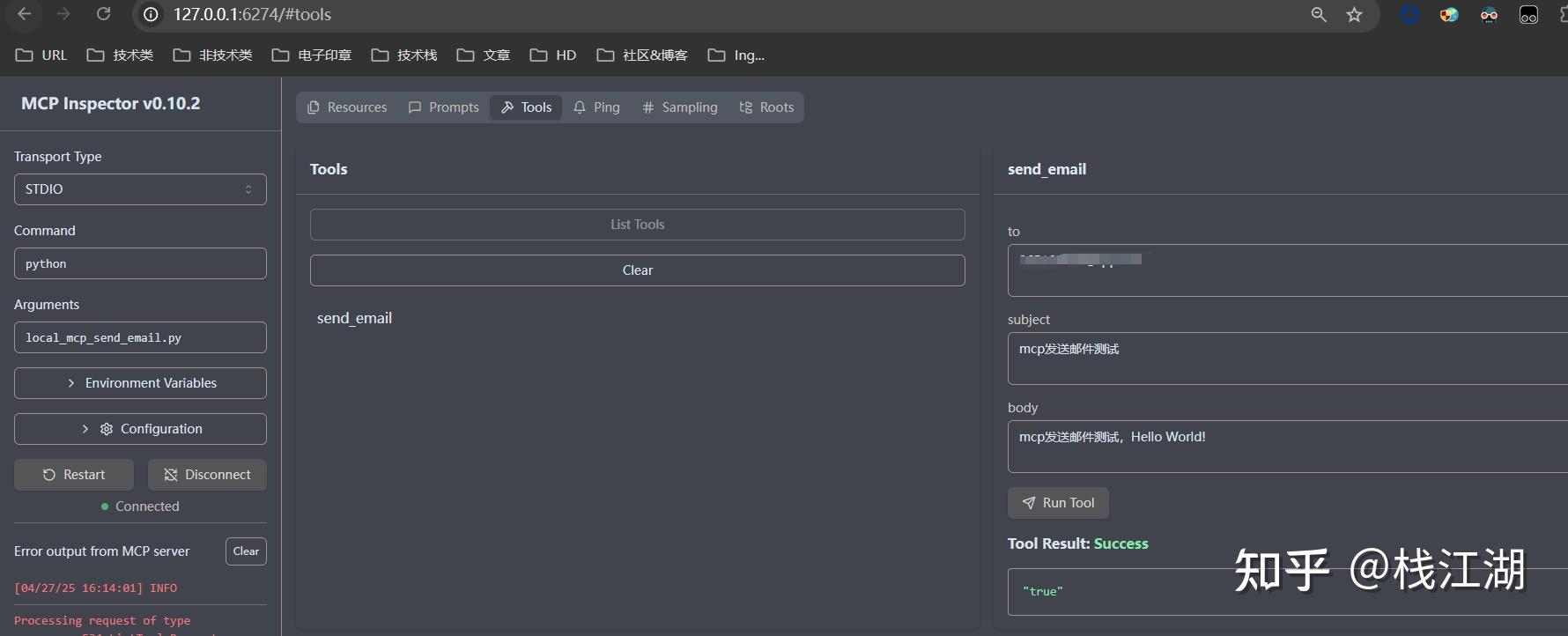
Task: Click the site info icon in the address bar
Action: [x=152, y=14]
